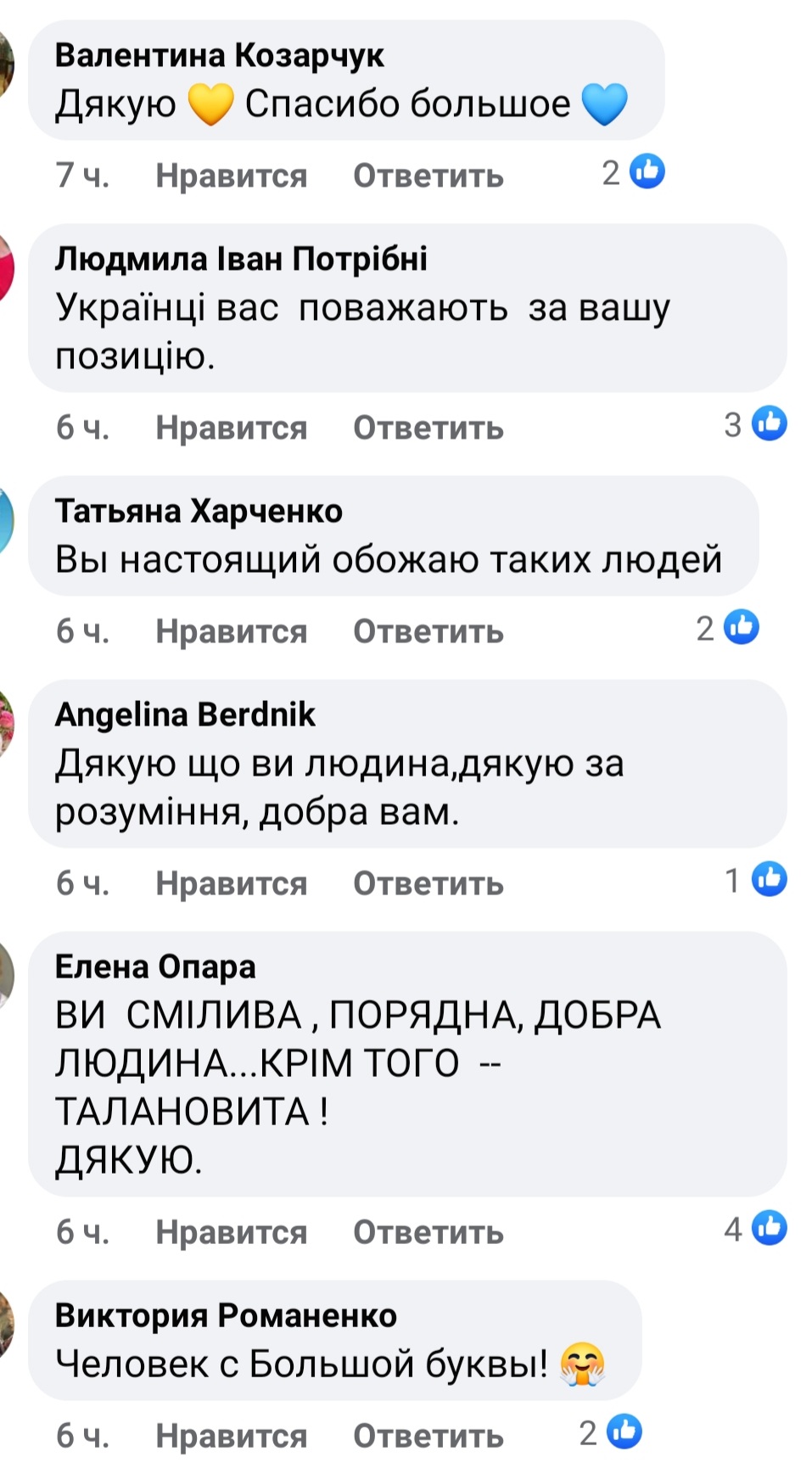Image resolution: width=812 pixels, height=1468 pixels.
Task: View the like reaction on Angelina Berdnik's comment
Action: pyautogui.click(x=755, y=879)
